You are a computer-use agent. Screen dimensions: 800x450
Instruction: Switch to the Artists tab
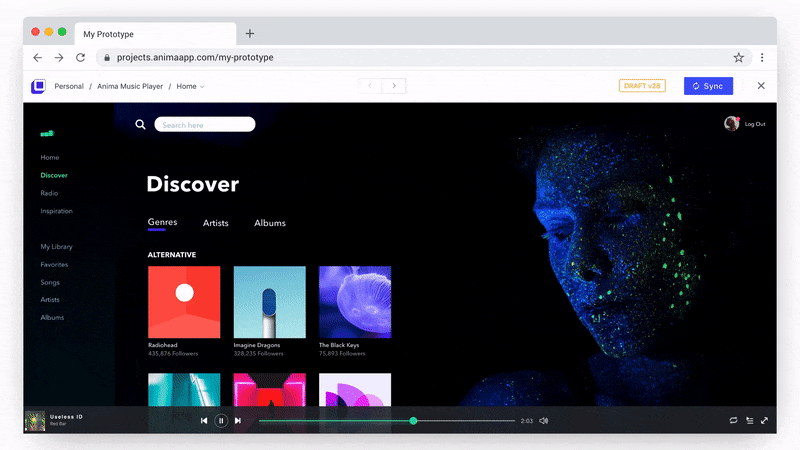click(215, 223)
